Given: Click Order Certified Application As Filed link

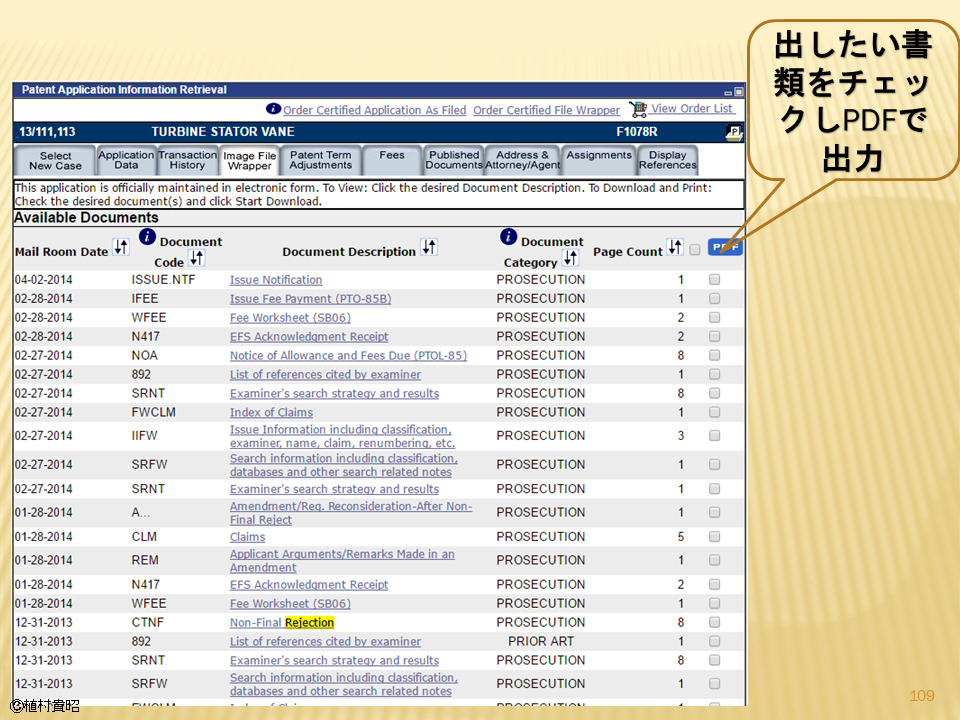Looking at the screenshot, I should [374, 110].
